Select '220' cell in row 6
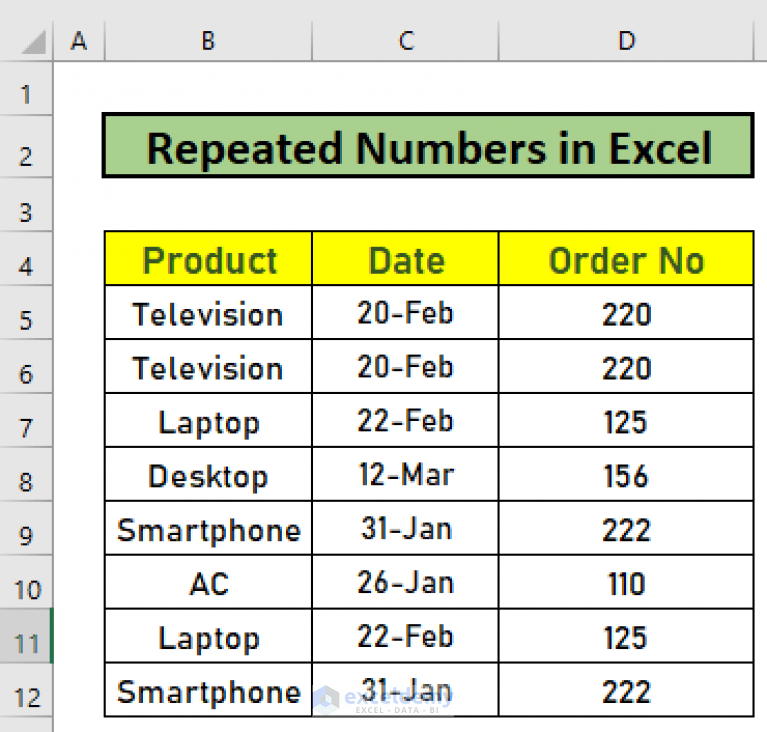767x732 pixels. coord(626,366)
